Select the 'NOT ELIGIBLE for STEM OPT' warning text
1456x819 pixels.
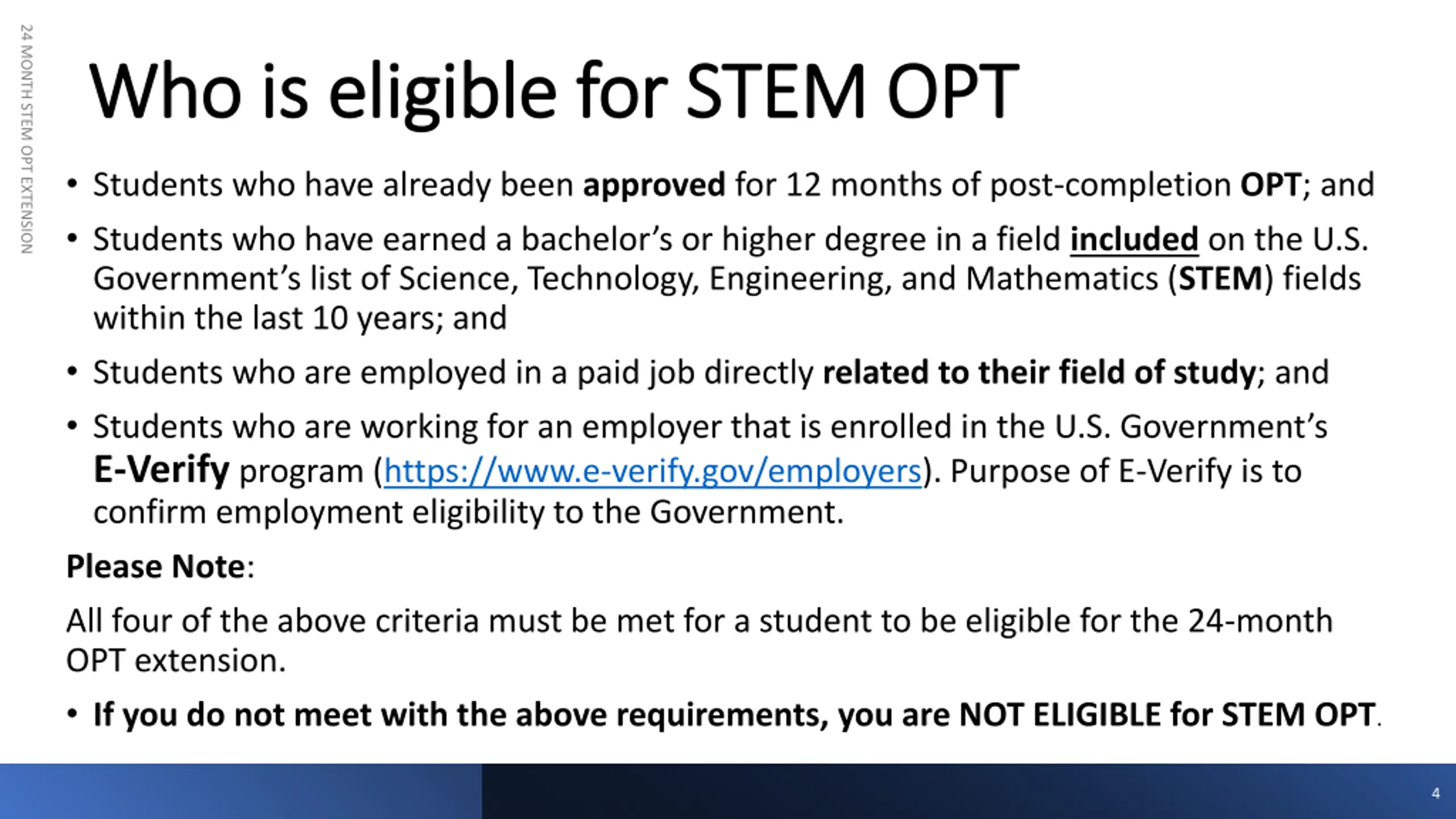click(1167, 714)
